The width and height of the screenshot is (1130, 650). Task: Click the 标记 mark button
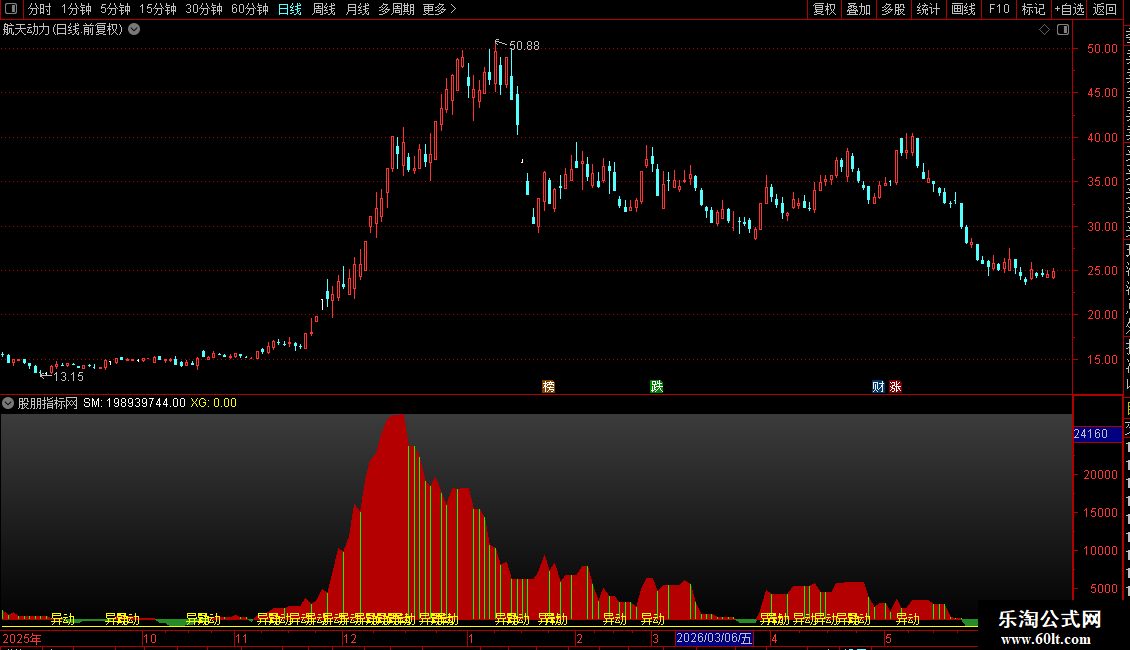[x=1033, y=9]
